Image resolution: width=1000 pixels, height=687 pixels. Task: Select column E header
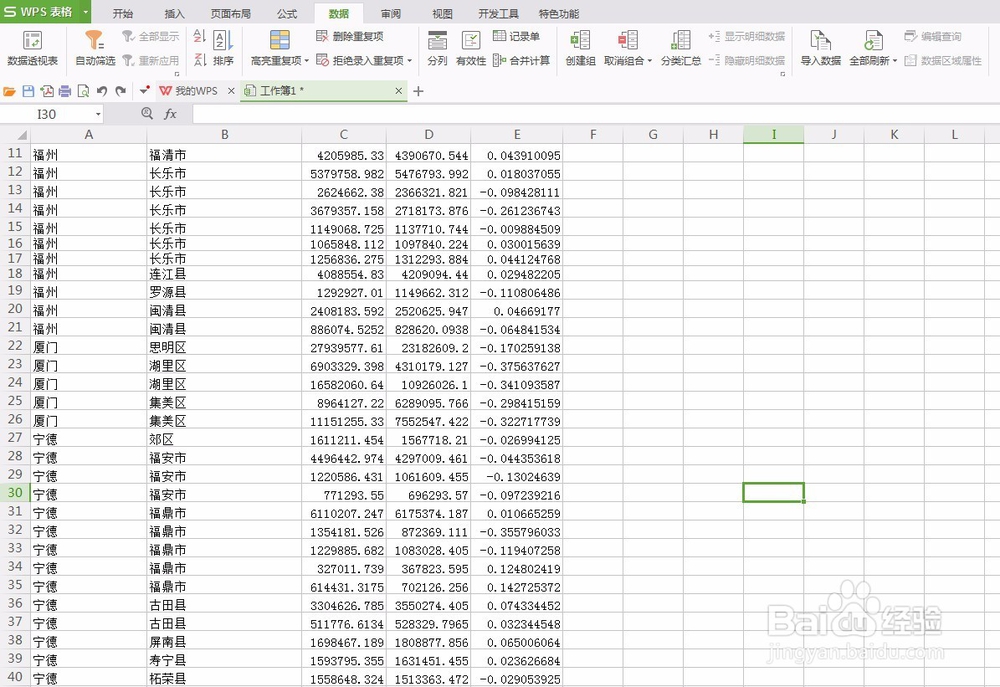click(x=517, y=135)
